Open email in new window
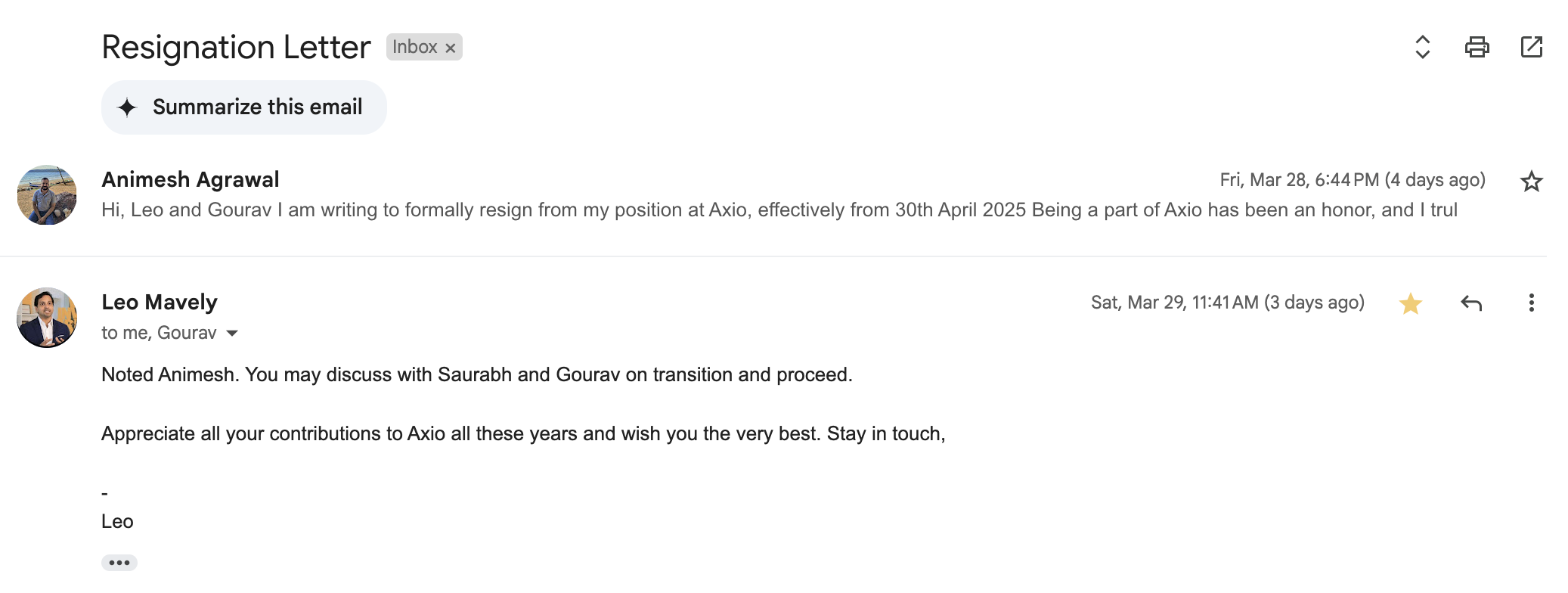Screen dimensions: 1568x593 pos(1531,47)
